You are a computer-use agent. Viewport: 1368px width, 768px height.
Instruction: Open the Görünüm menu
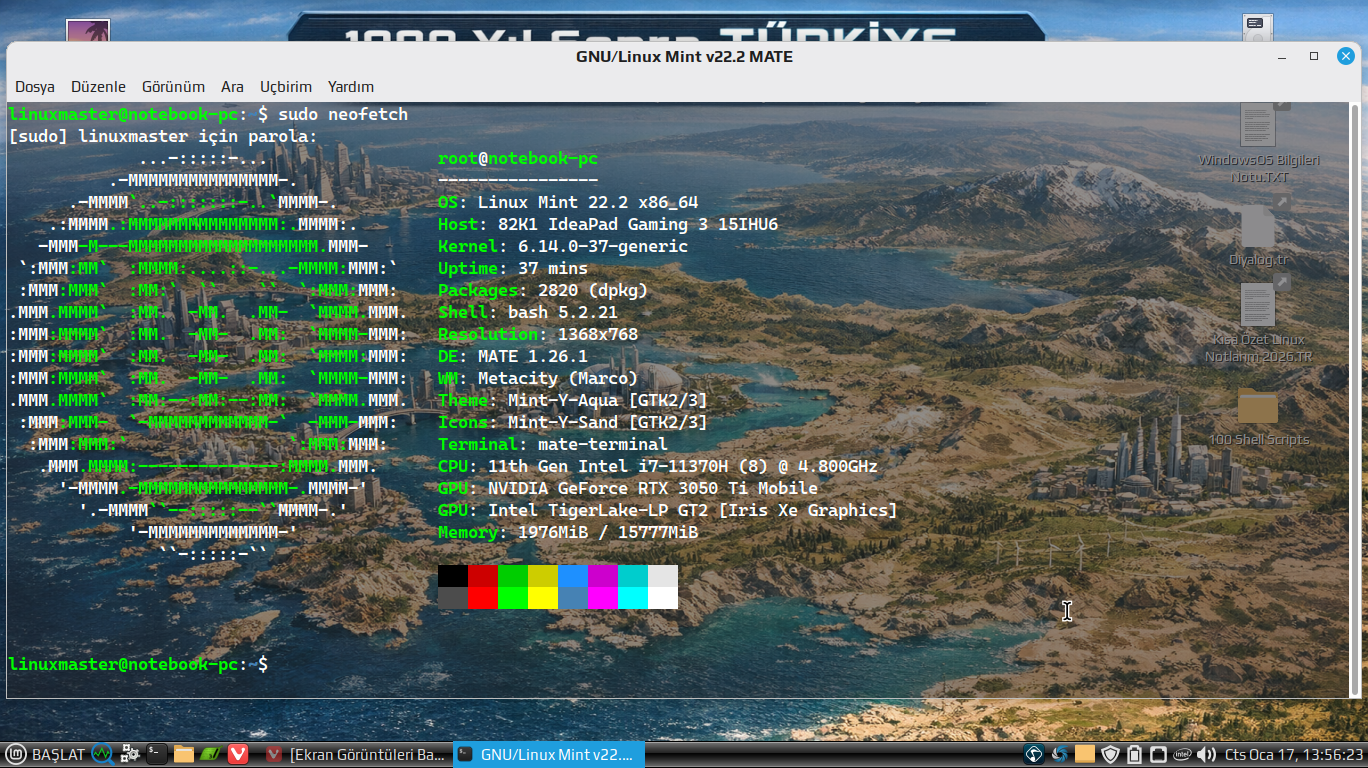tap(173, 87)
